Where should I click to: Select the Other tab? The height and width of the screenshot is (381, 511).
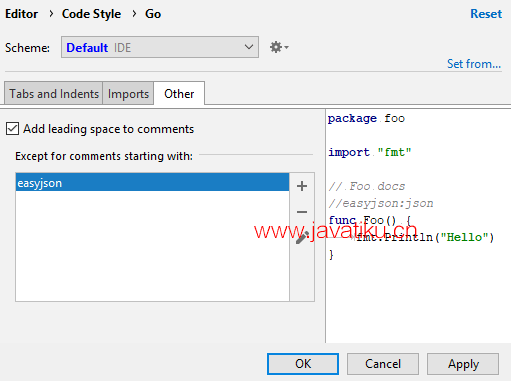point(179,94)
